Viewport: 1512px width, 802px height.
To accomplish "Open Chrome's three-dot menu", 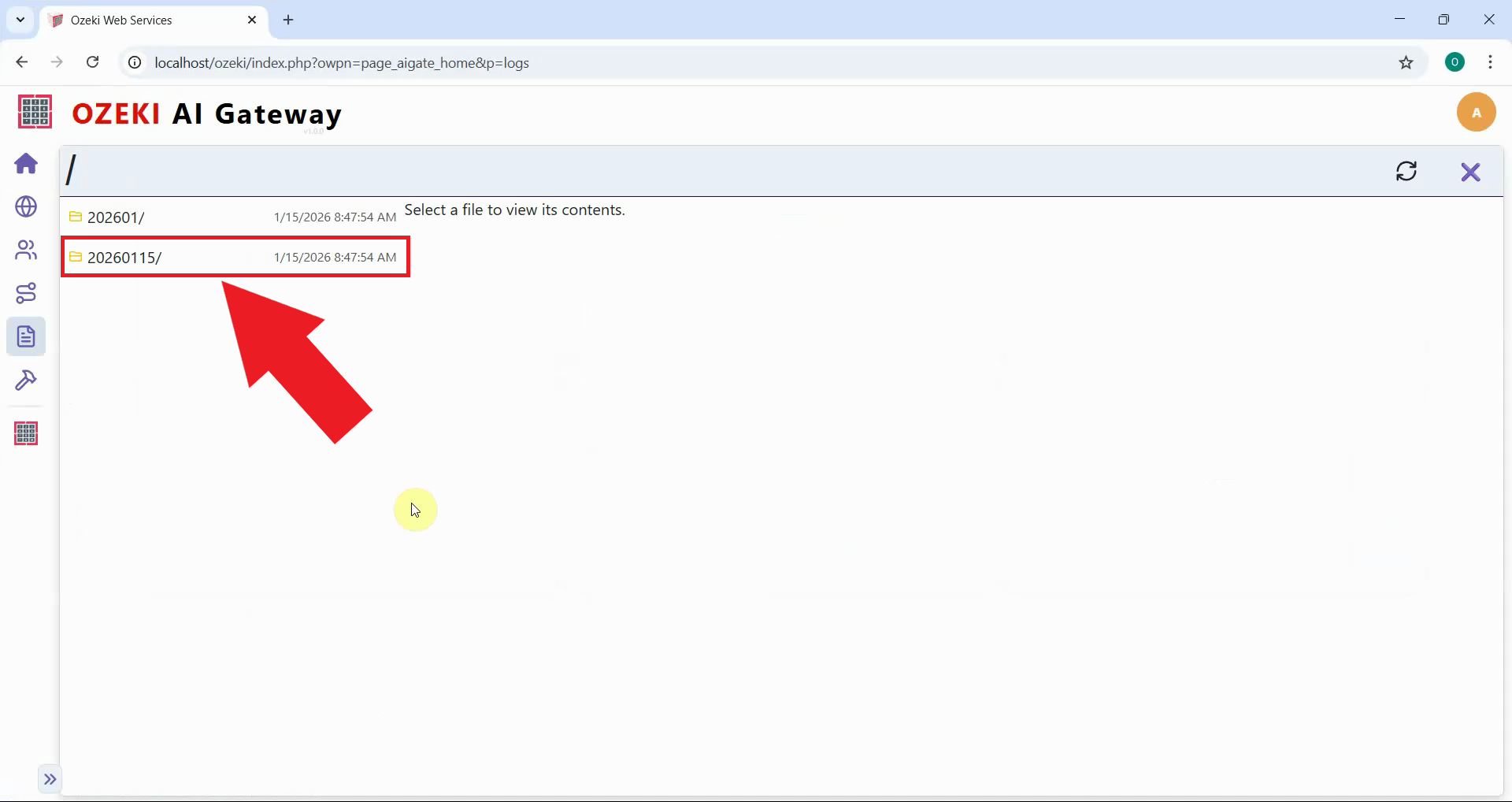I will coord(1491,62).
